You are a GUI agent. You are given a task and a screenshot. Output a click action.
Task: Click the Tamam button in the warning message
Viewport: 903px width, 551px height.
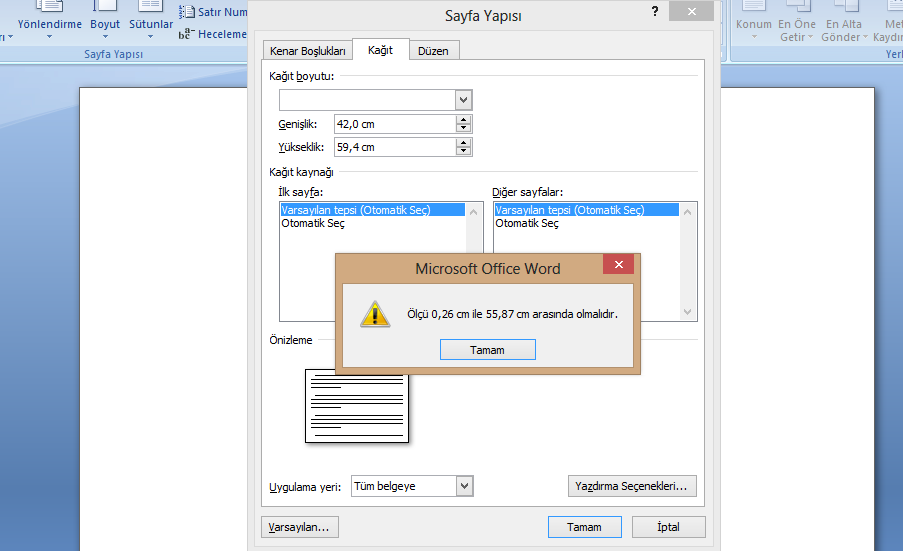487,350
